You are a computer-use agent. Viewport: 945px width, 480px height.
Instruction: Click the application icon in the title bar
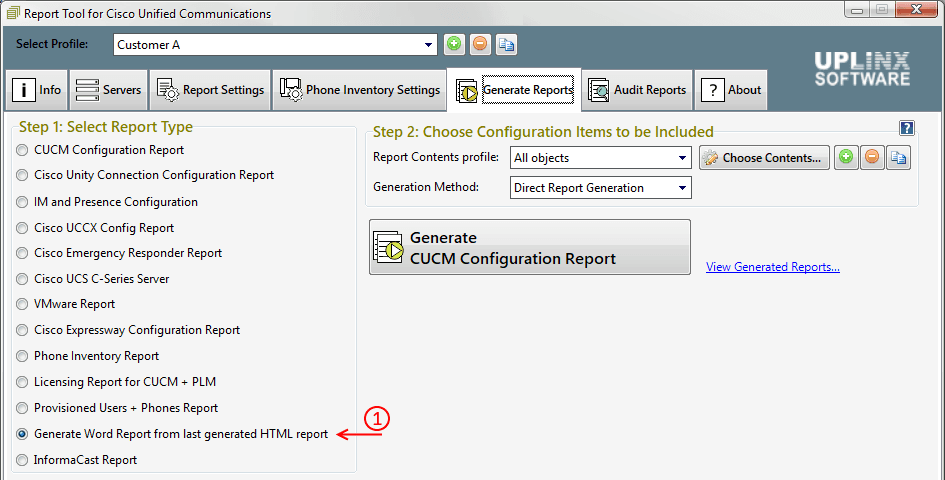pyautogui.click(x=13, y=13)
